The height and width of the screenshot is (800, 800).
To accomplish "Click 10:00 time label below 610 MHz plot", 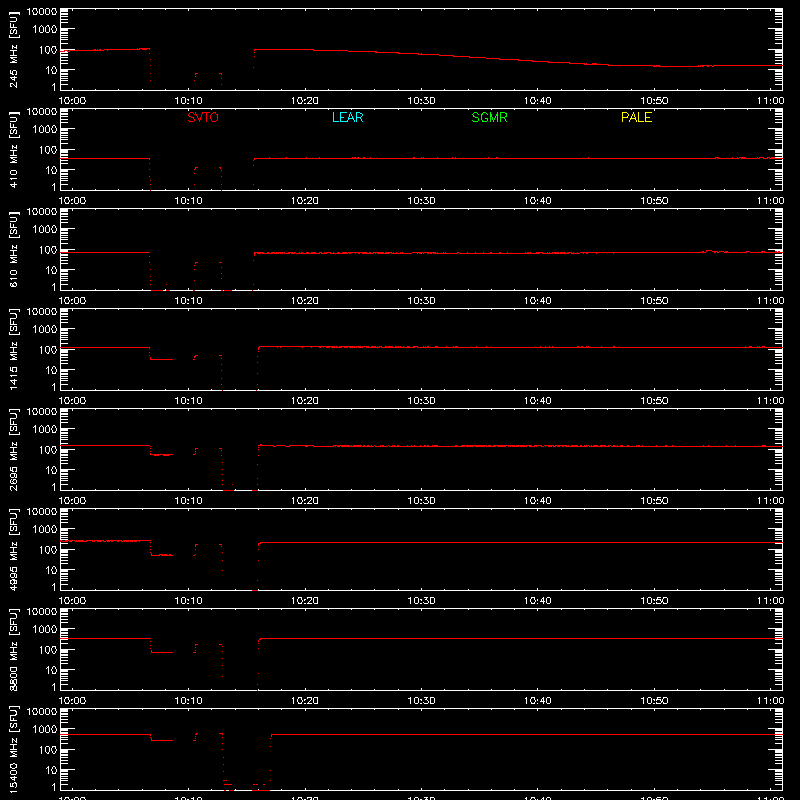I will (x=72, y=301).
